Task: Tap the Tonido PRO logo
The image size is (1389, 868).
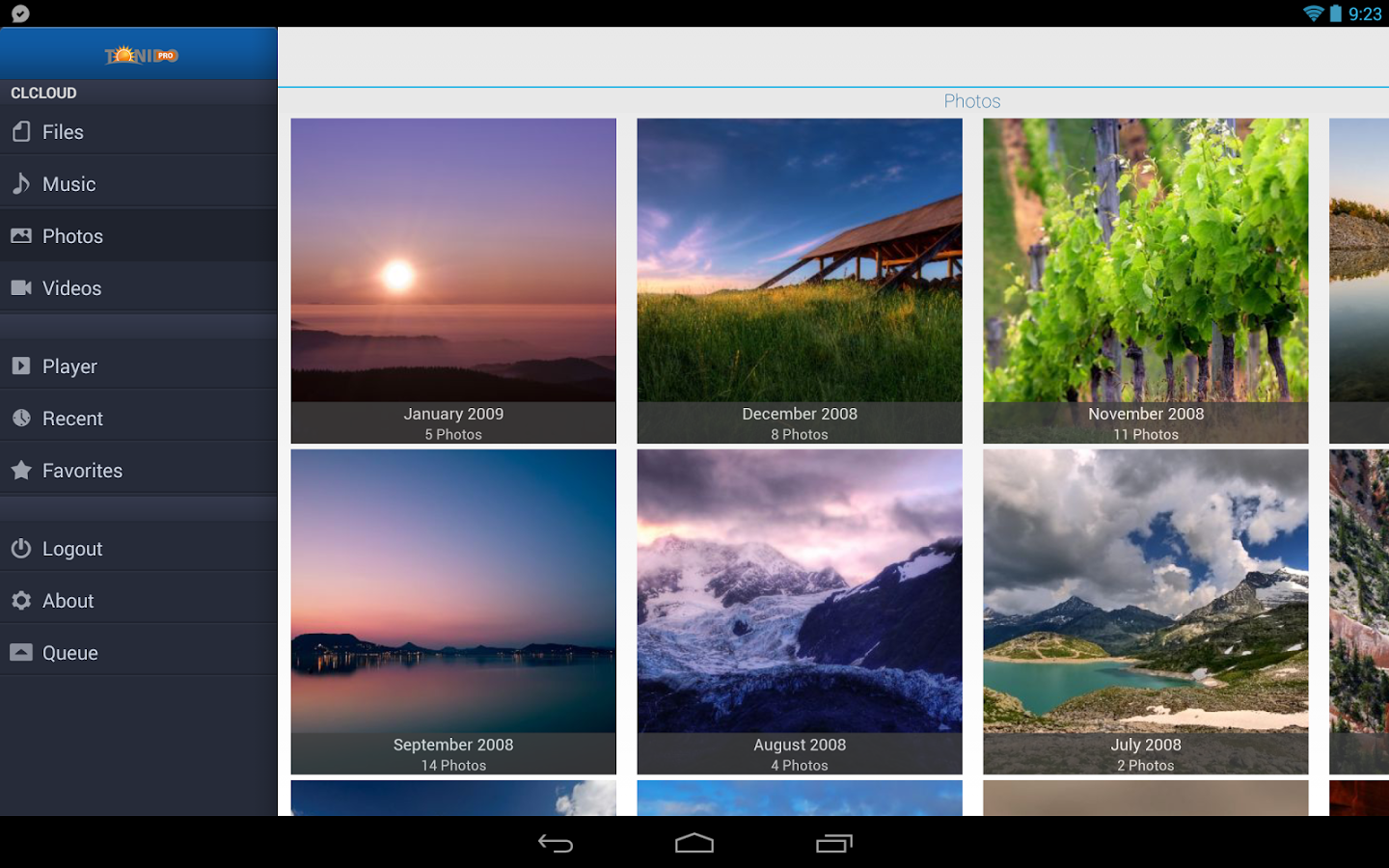Action: click(141, 55)
